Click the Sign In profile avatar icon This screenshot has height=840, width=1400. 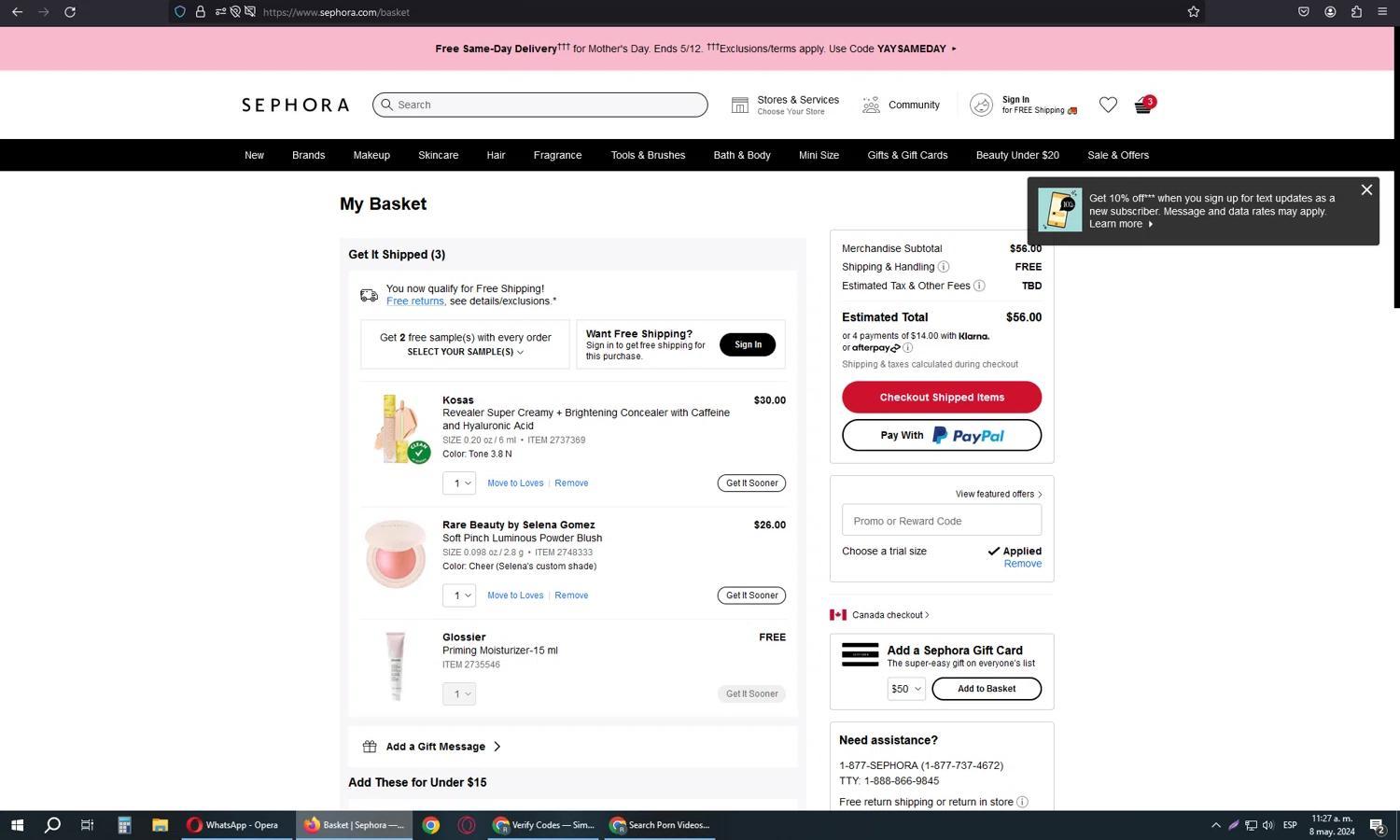coord(981,105)
